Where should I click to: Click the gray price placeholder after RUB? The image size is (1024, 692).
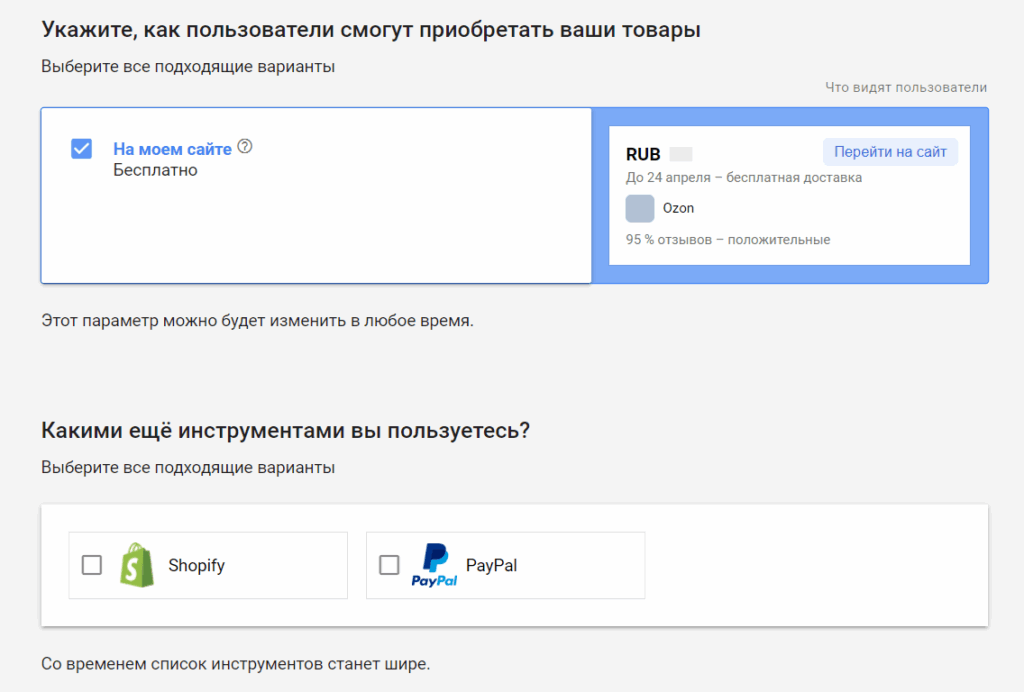[x=680, y=154]
